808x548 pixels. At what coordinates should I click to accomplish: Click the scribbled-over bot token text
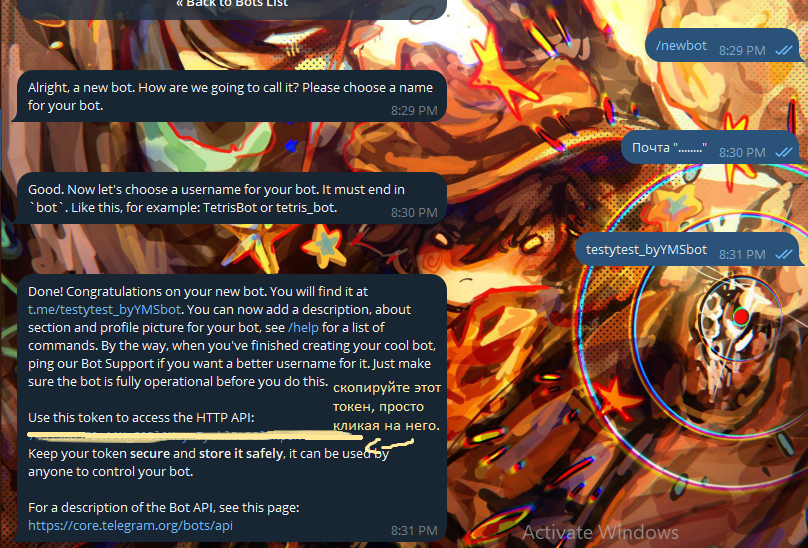(195, 436)
